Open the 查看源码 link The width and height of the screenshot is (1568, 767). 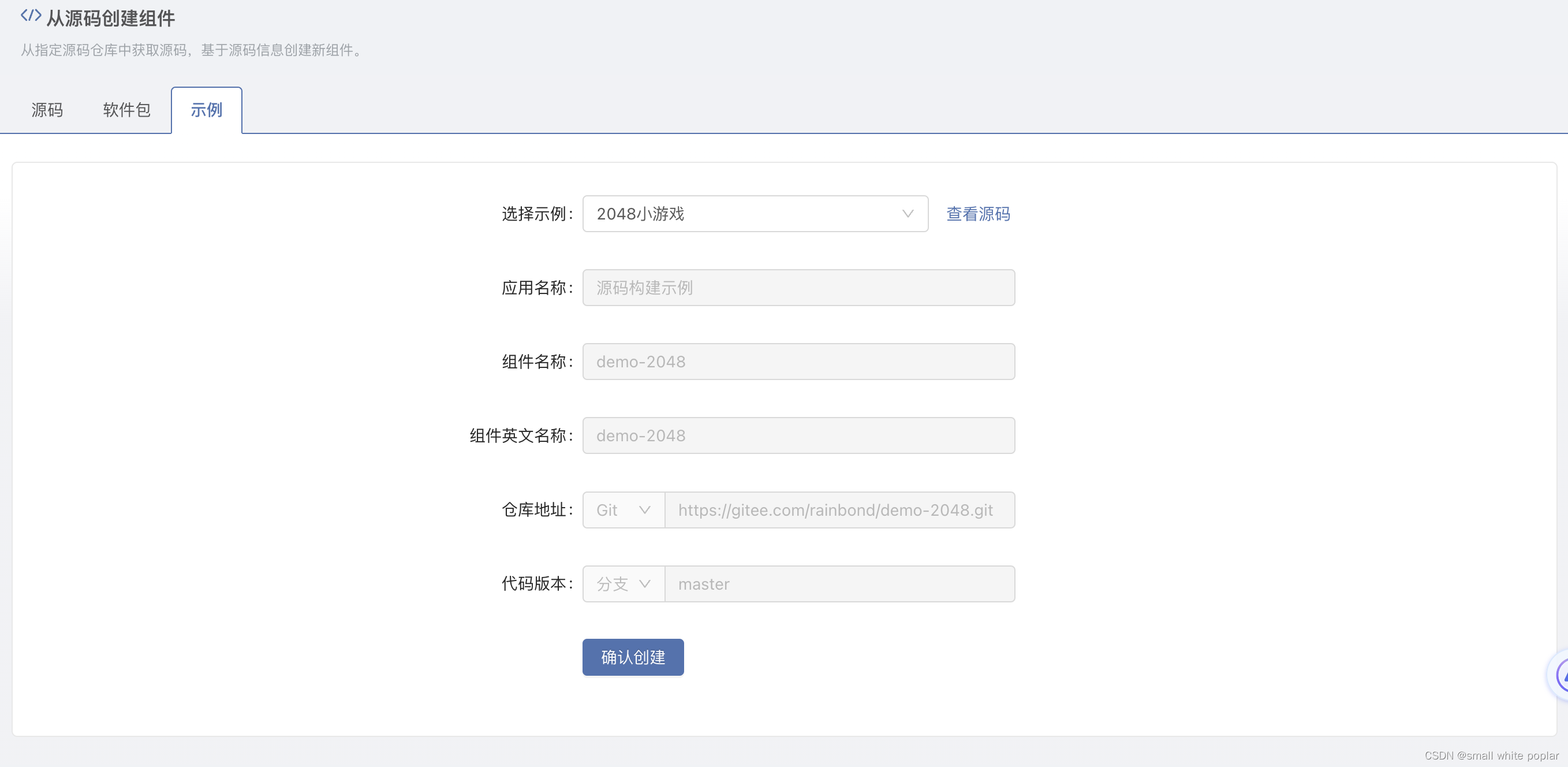tap(977, 214)
